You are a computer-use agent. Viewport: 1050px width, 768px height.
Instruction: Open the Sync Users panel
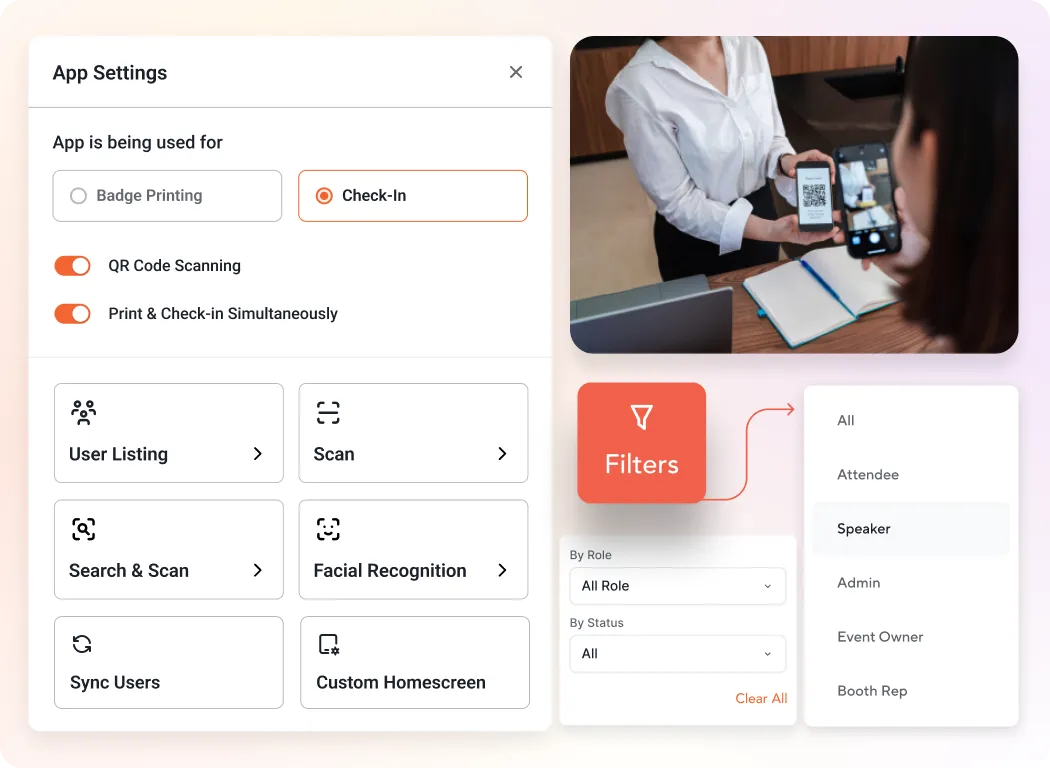168,662
